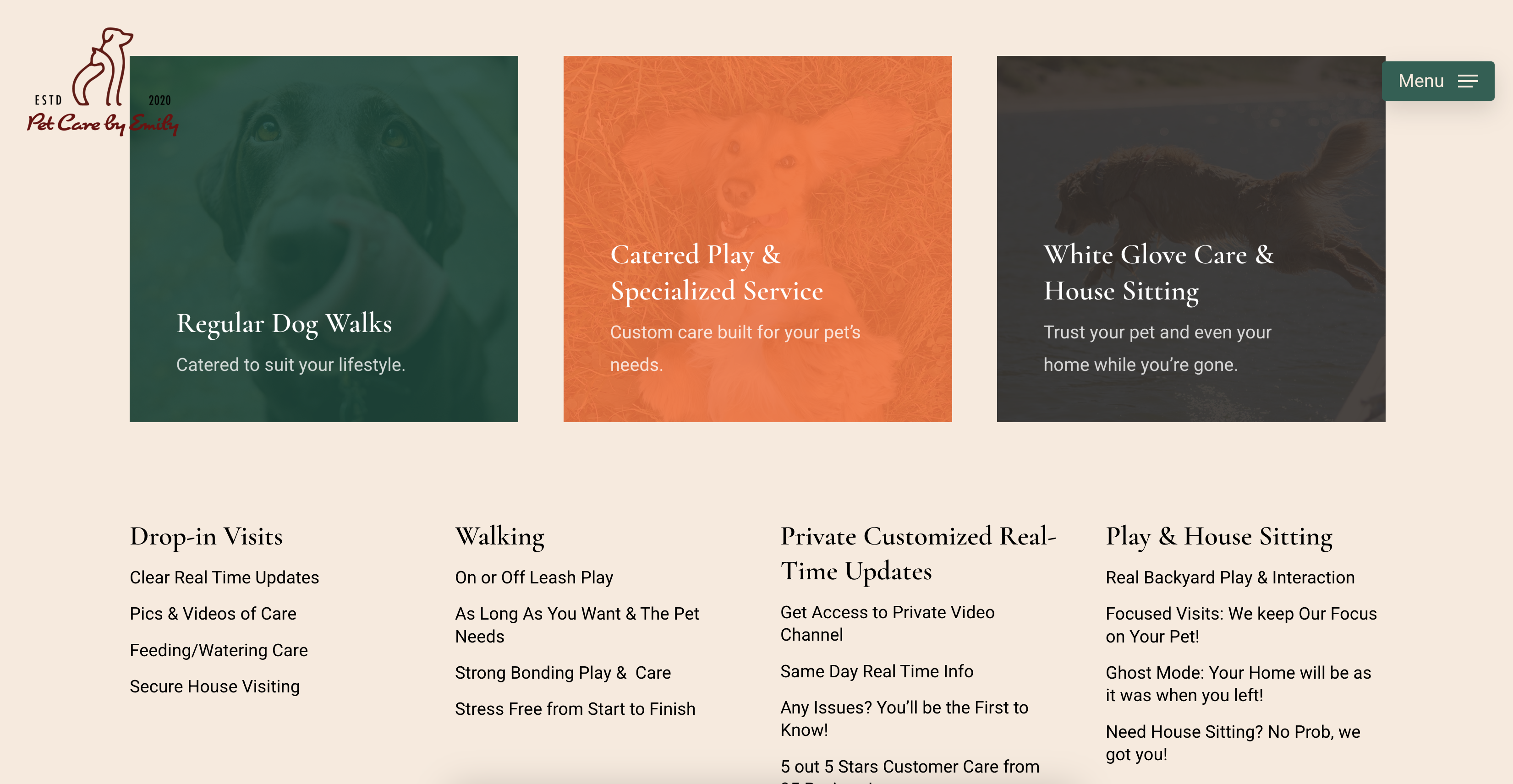Click the Clear Real Time Updates item
Viewport: 1513px width, 784px height.
click(x=224, y=577)
